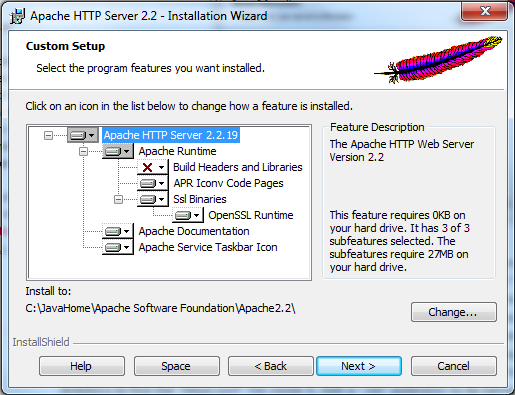Open drive icon dropdown for APR Iconv Code Pages
515x395 pixels.
coord(153,183)
